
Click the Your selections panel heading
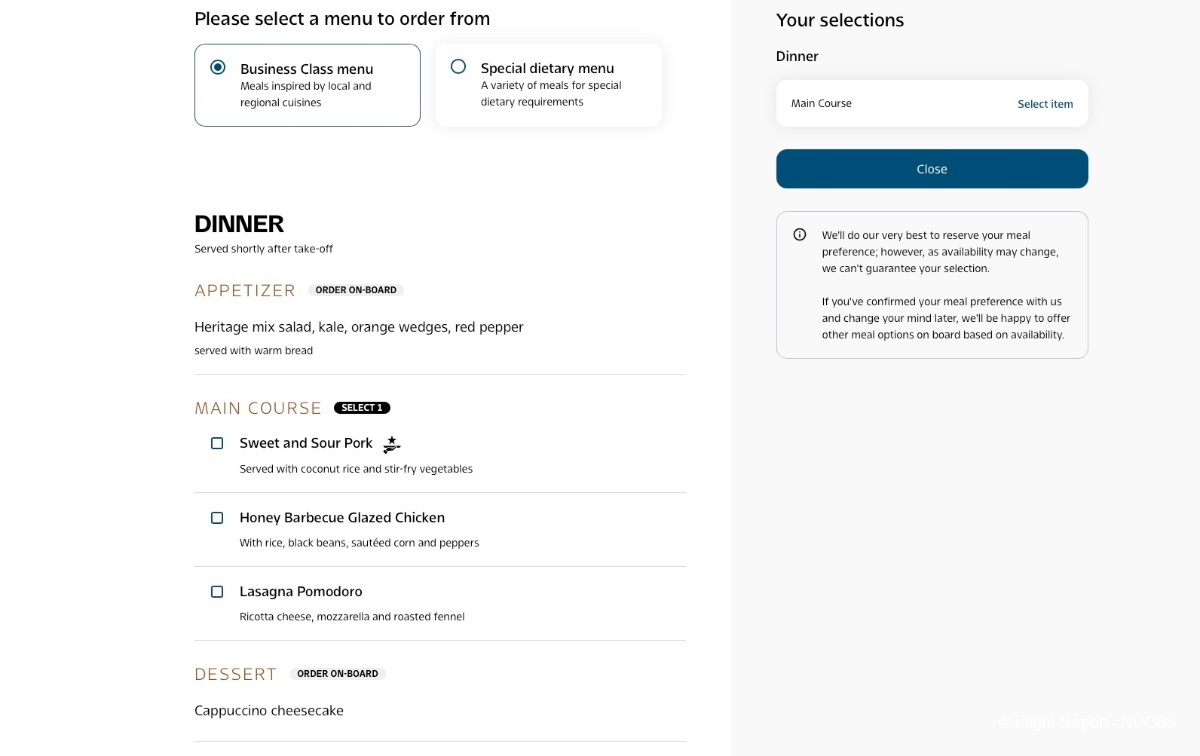[x=840, y=20]
